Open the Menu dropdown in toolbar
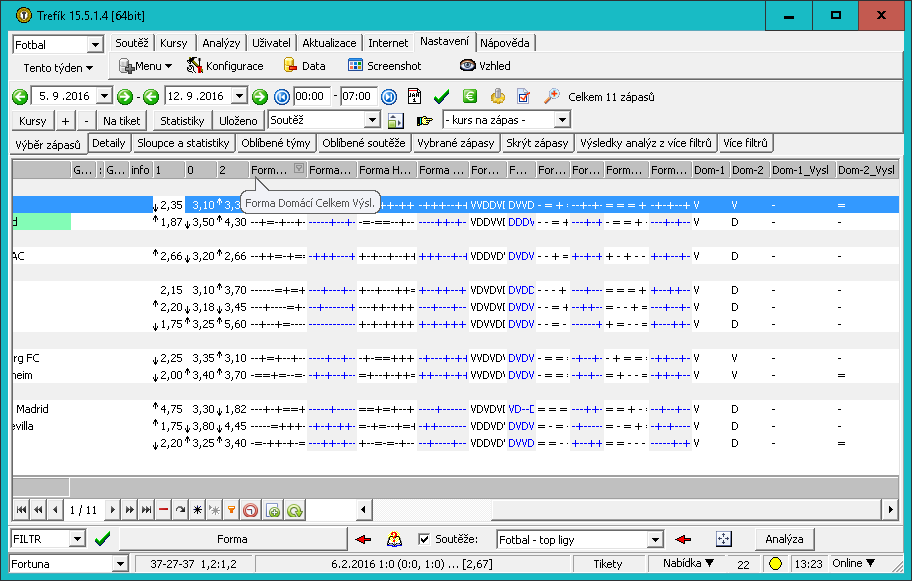 pyautogui.click(x=145, y=66)
